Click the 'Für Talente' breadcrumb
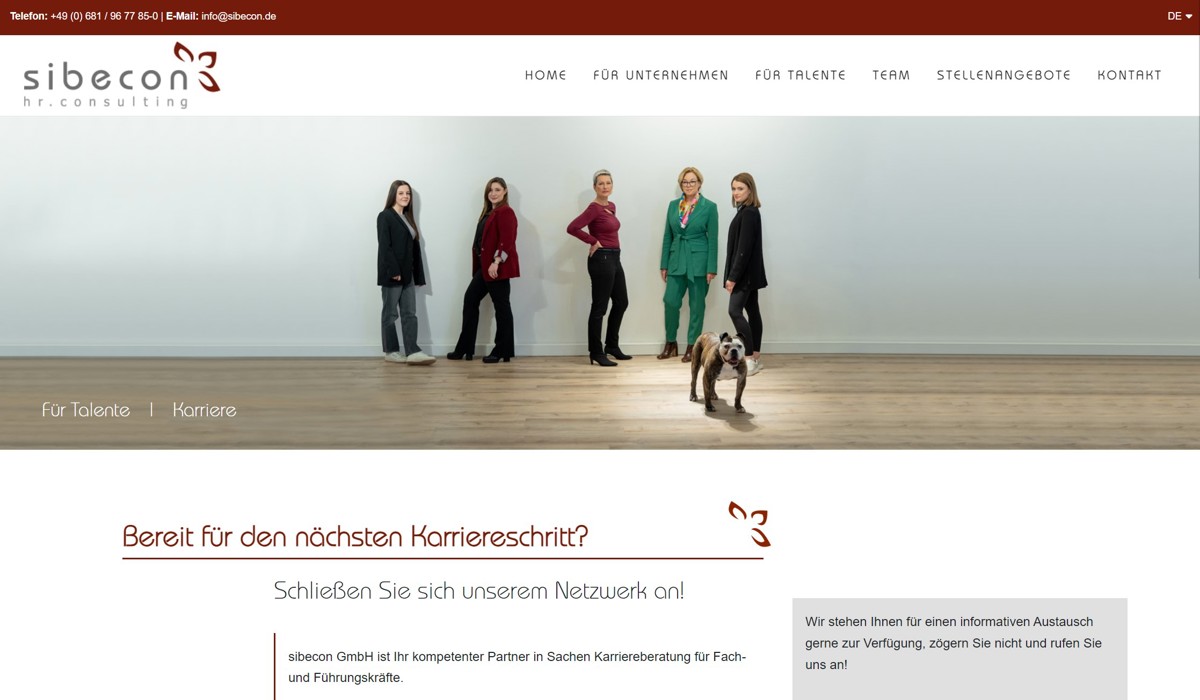The image size is (1200, 700). [x=86, y=410]
